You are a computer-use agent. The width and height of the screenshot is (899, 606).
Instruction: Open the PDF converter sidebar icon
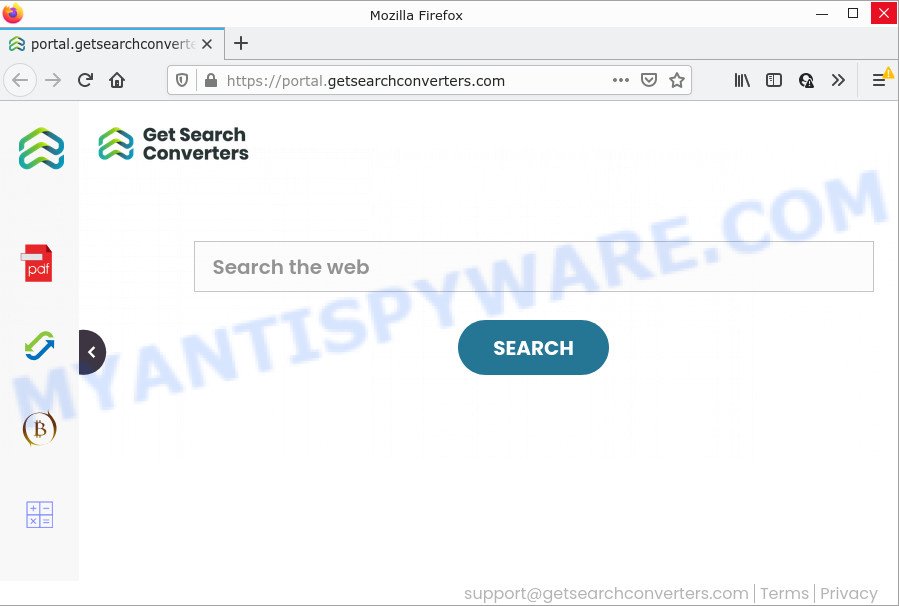coord(38,263)
